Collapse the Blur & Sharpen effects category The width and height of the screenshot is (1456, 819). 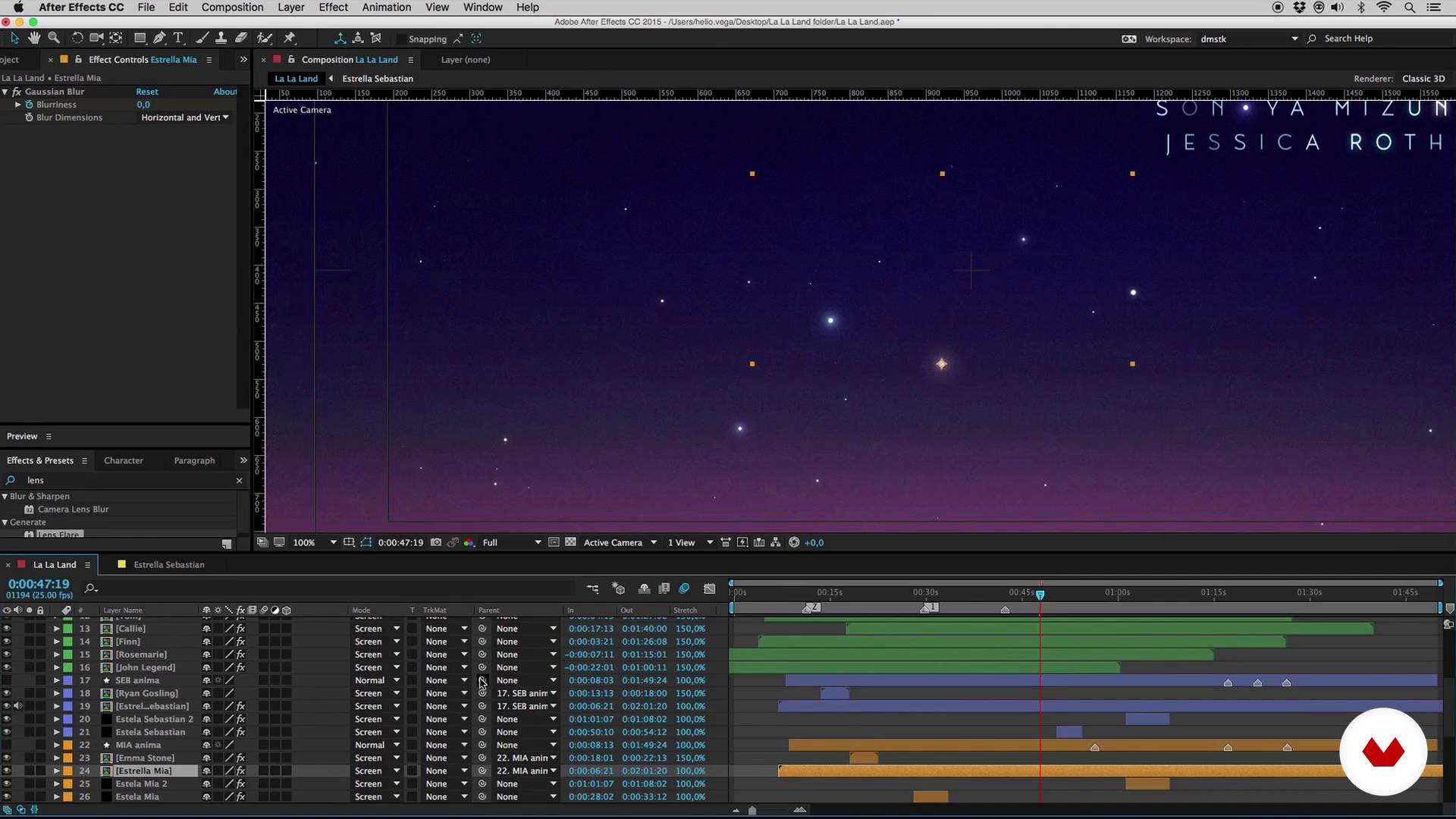pyautogui.click(x=5, y=496)
